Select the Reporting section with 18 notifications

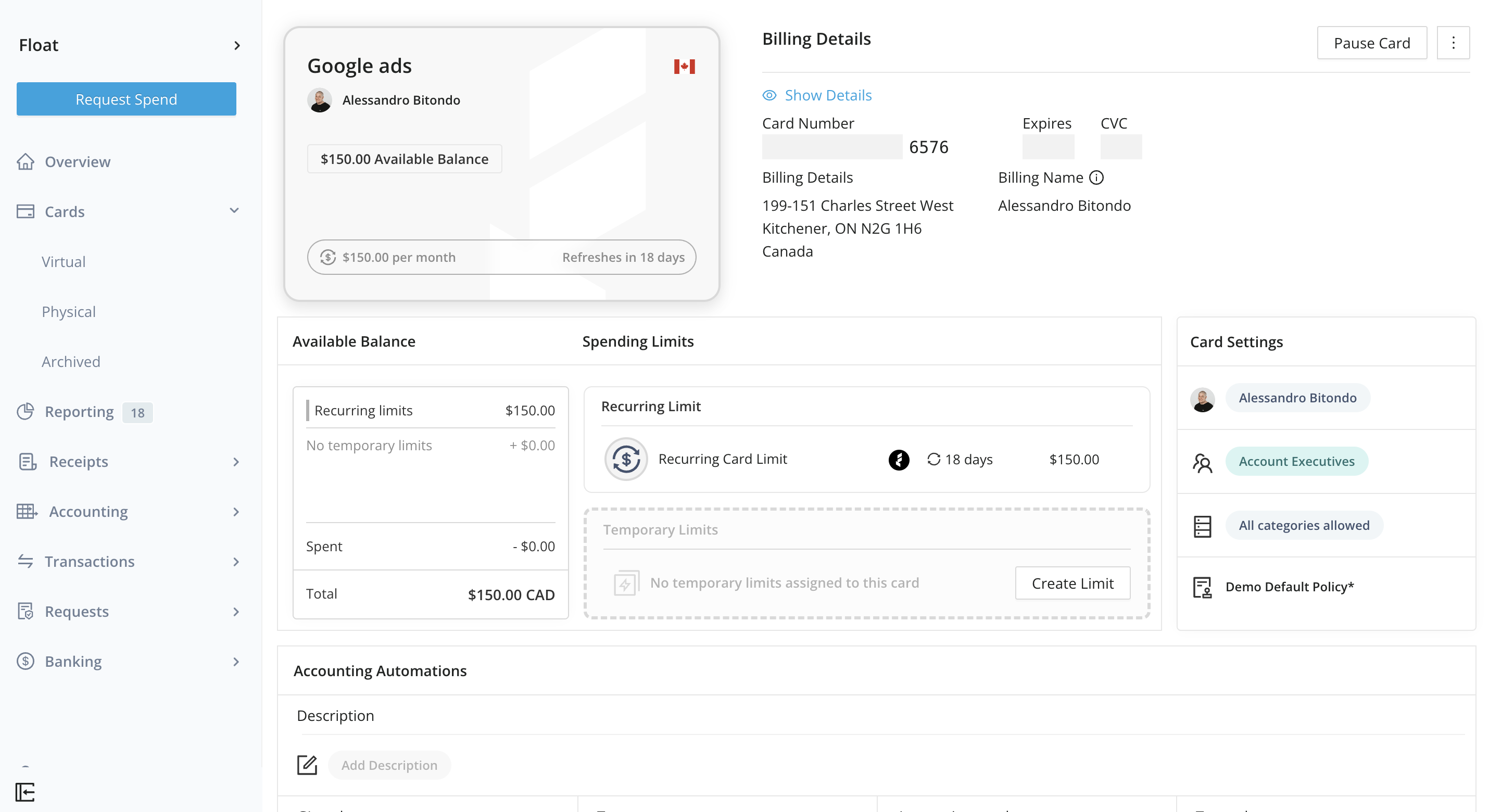coord(80,412)
